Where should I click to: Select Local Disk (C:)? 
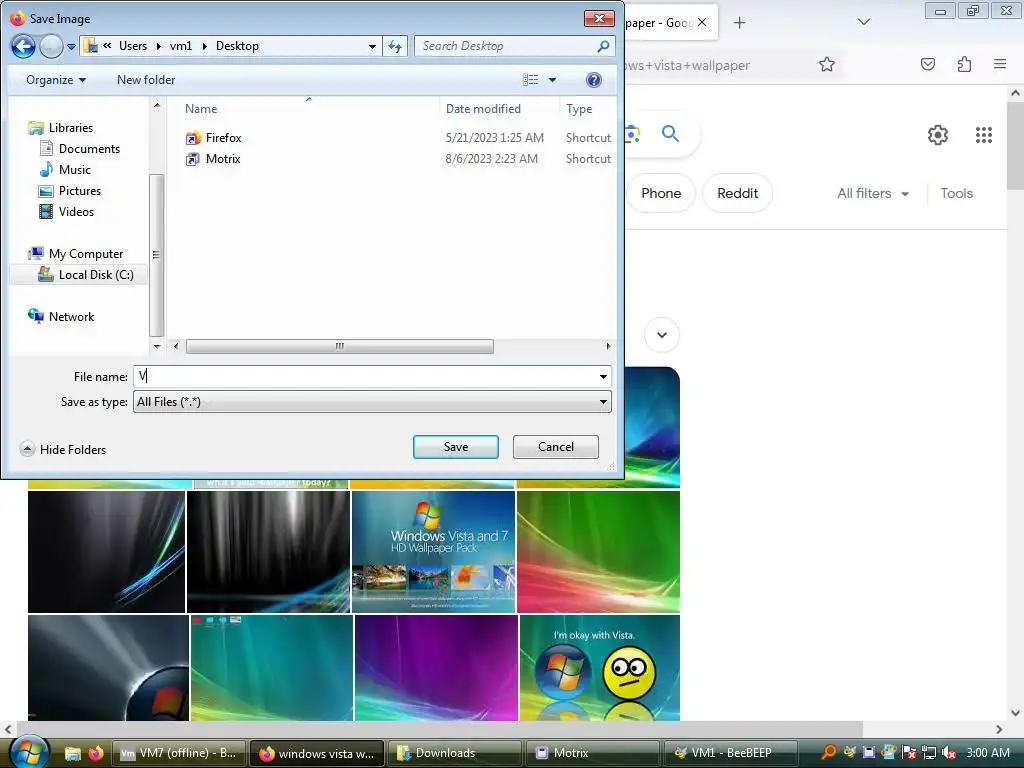click(95, 275)
